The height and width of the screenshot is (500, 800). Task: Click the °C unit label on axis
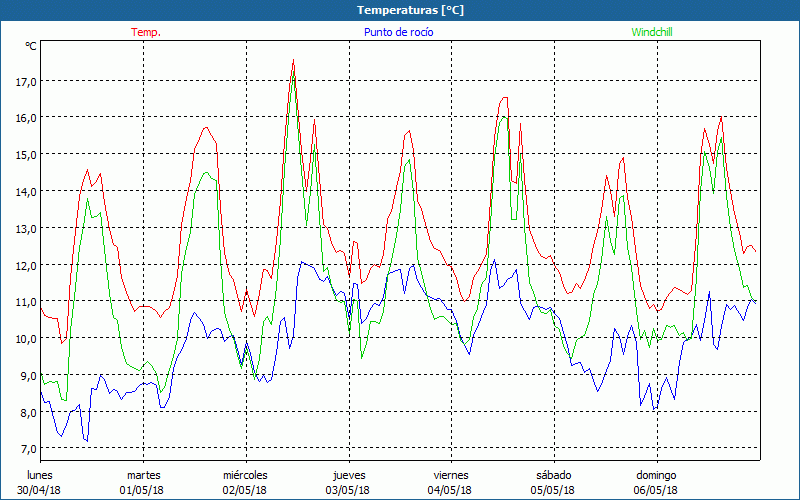tap(31, 46)
